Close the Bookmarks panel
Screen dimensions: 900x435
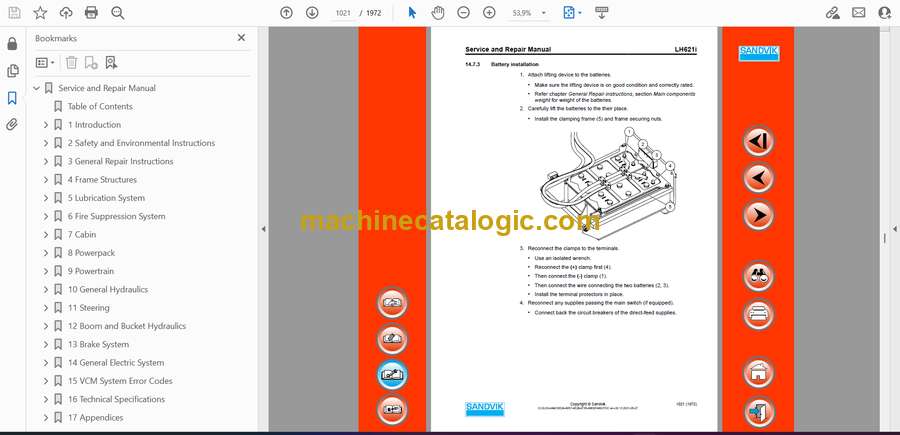pos(241,38)
